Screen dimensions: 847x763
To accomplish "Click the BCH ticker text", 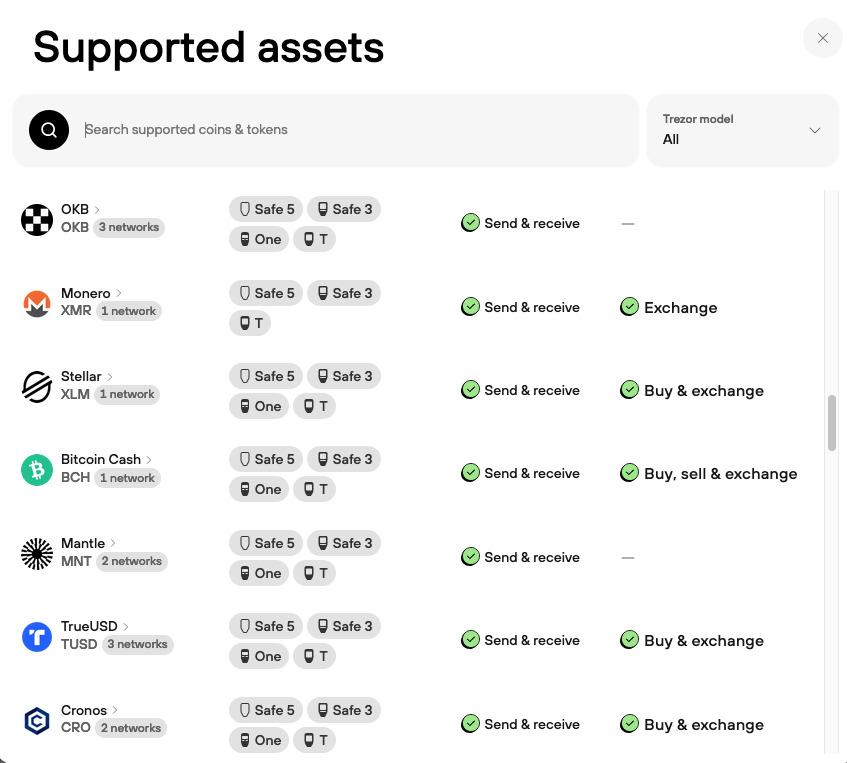I will click(75, 478).
